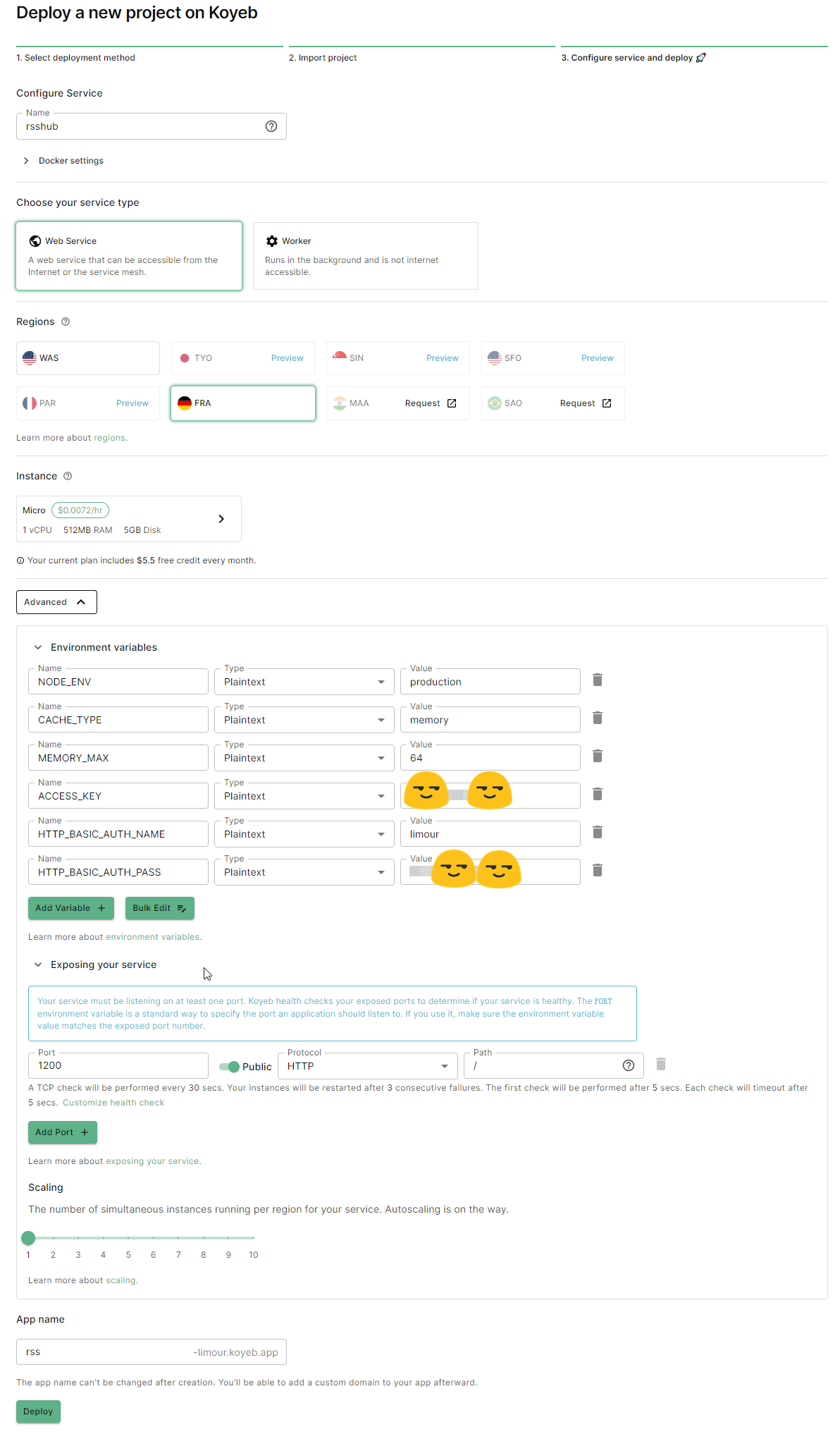The image size is (840, 1439).
Task: Delete the CACHE_TYPE variable row
Action: tap(597, 718)
